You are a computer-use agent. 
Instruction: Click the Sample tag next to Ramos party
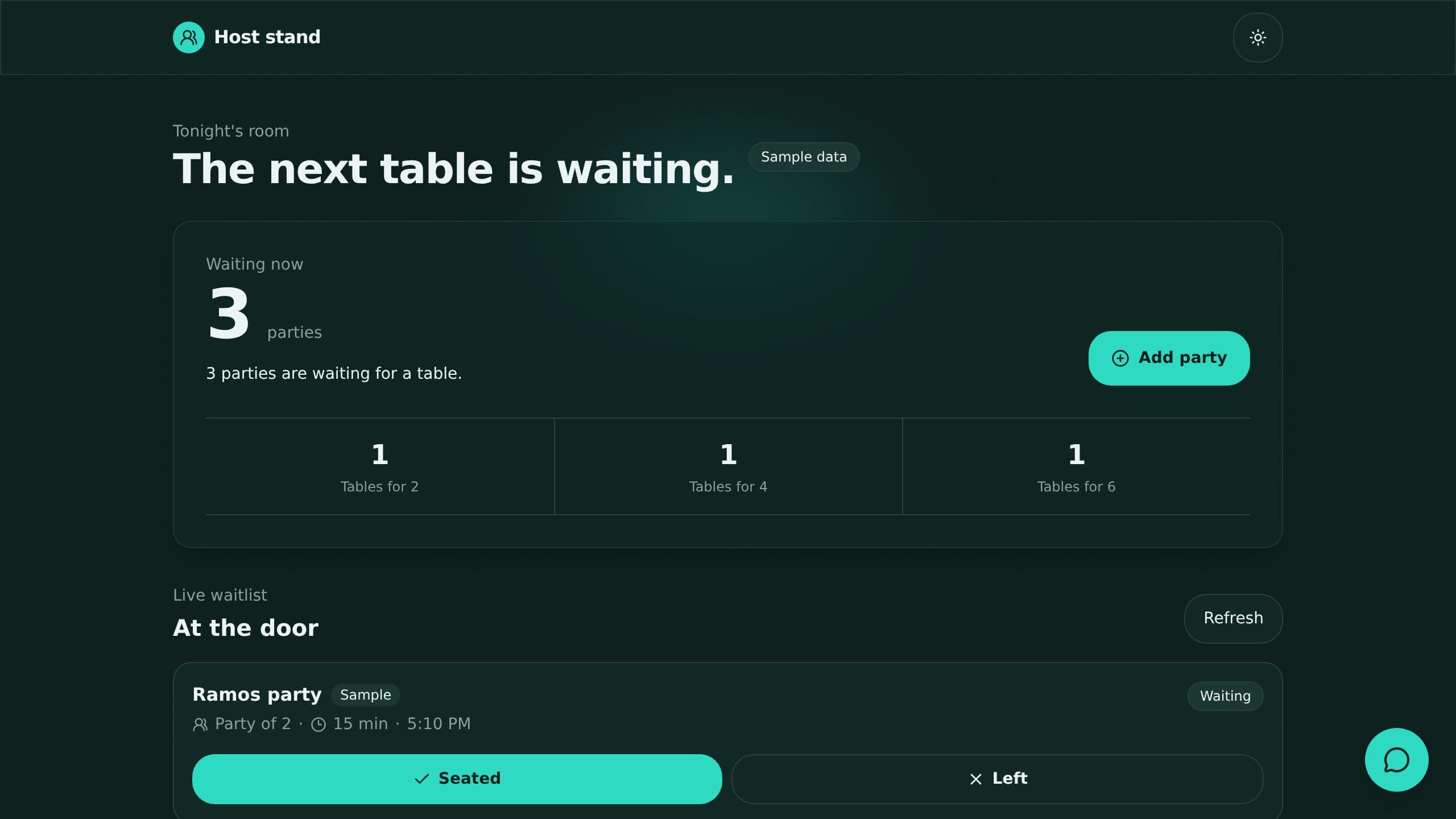365,695
